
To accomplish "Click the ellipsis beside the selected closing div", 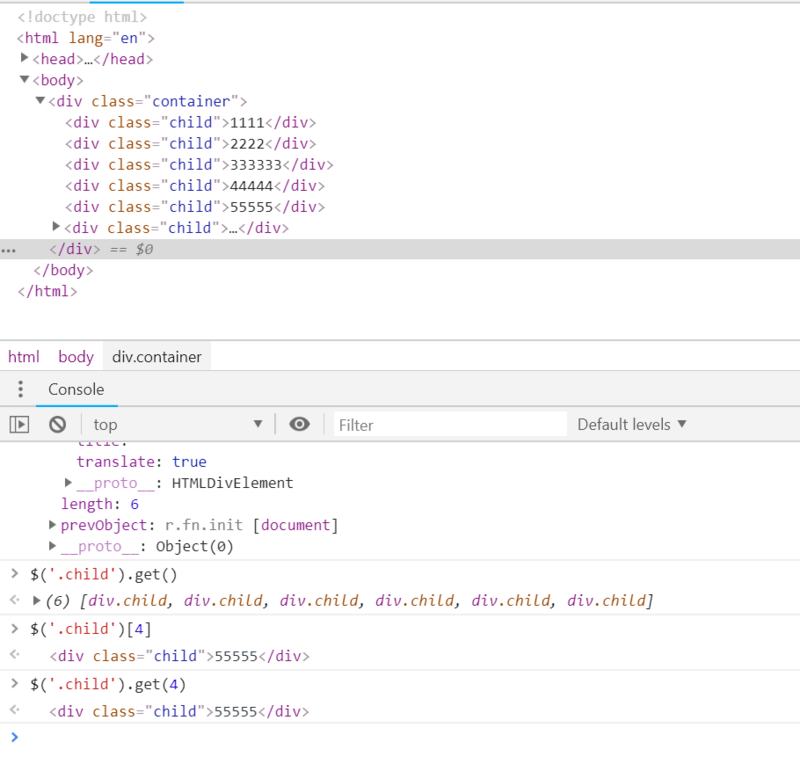I will point(9,250).
